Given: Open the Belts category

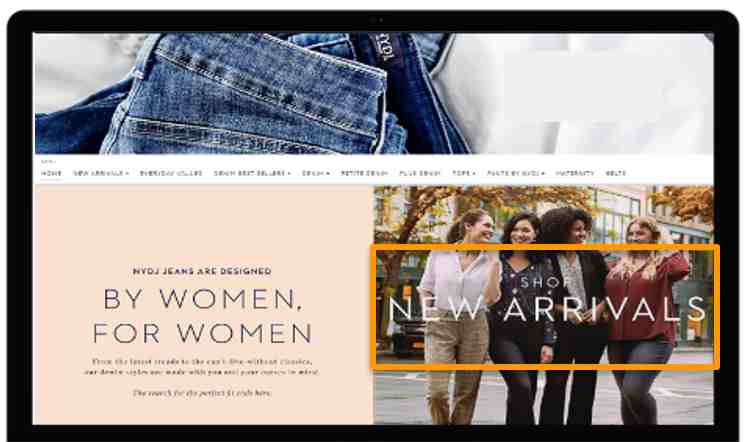Looking at the screenshot, I should pyautogui.click(x=616, y=173).
